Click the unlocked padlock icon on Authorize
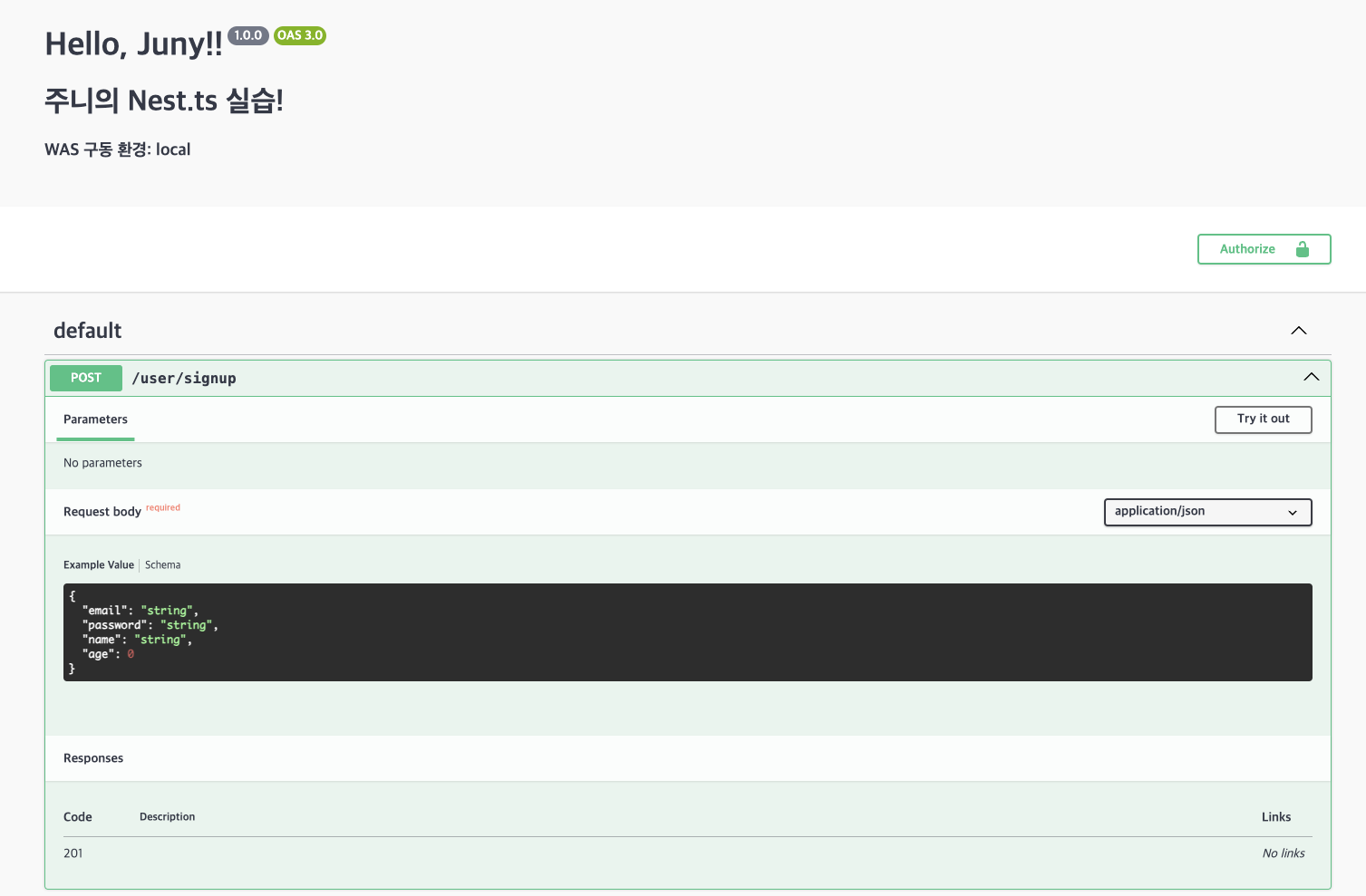This screenshot has height=896, width=1366. click(x=1303, y=249)
